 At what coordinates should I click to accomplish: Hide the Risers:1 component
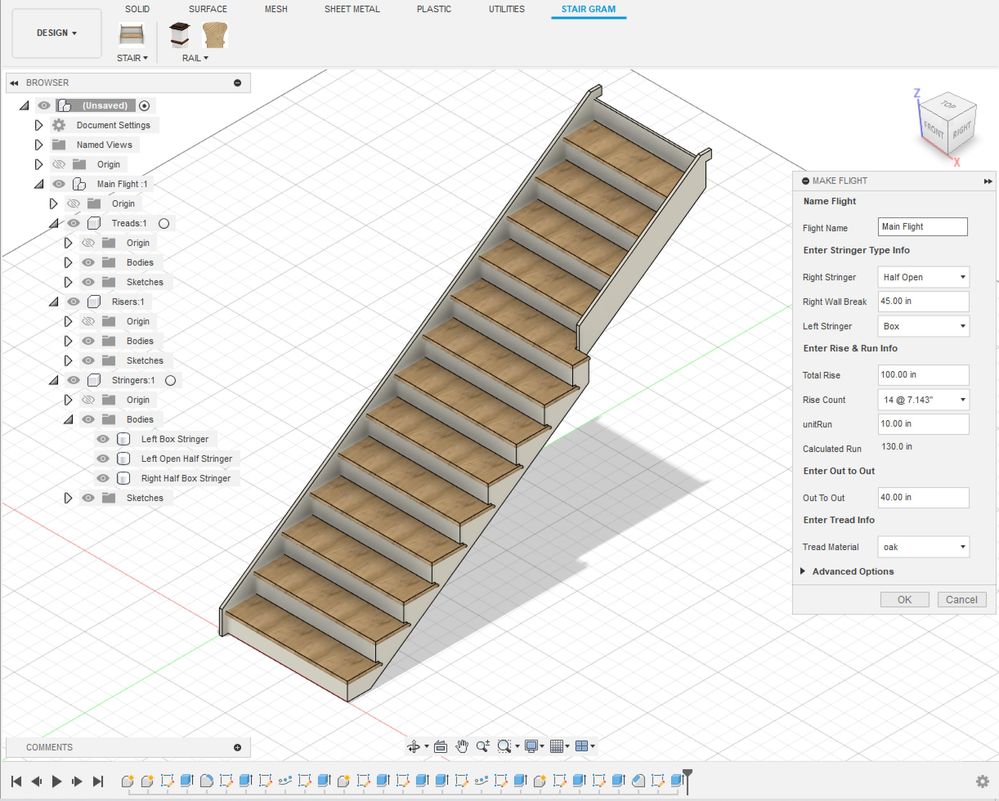click(73, 301)
